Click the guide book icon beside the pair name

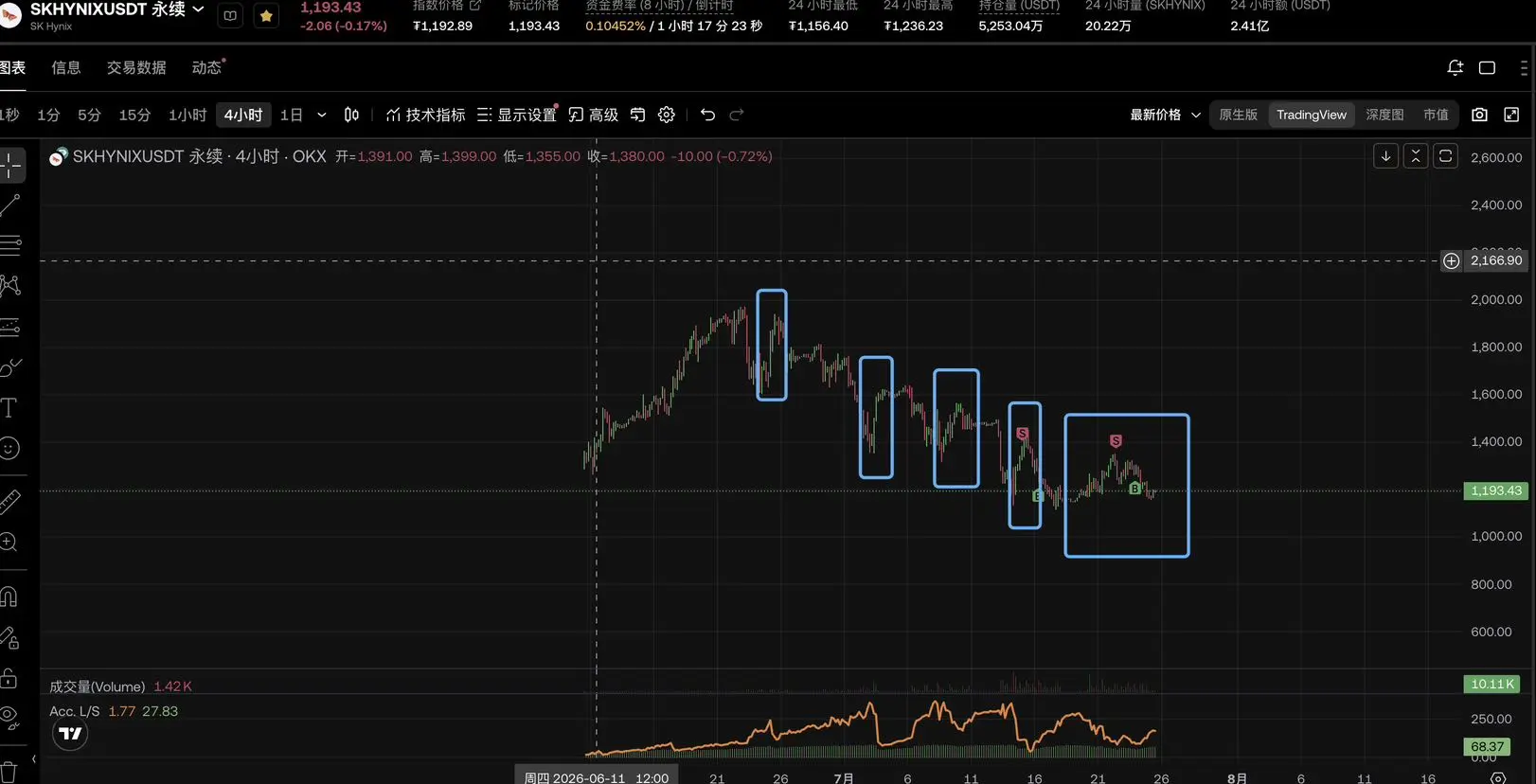[230, 16]
